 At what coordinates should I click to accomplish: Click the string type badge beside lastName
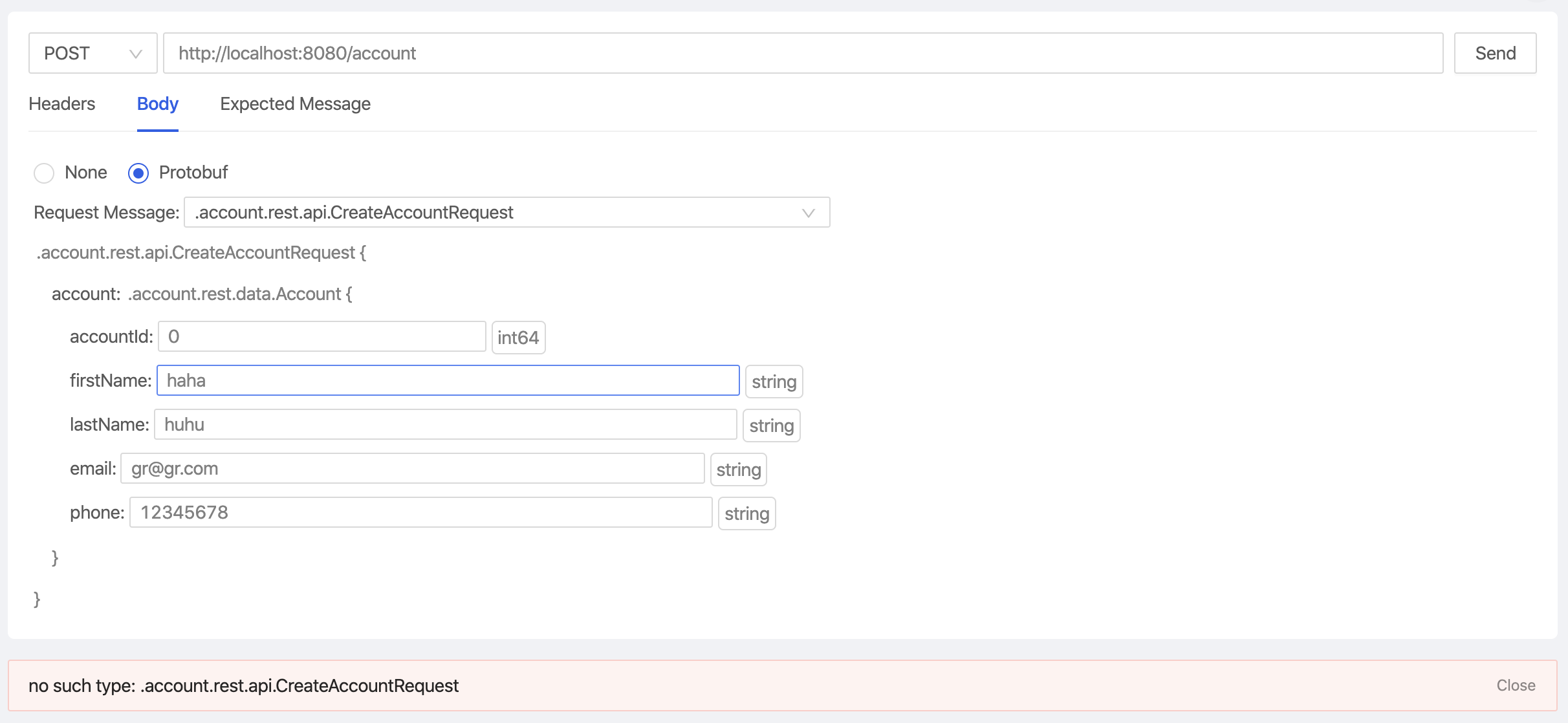(771, 425)
